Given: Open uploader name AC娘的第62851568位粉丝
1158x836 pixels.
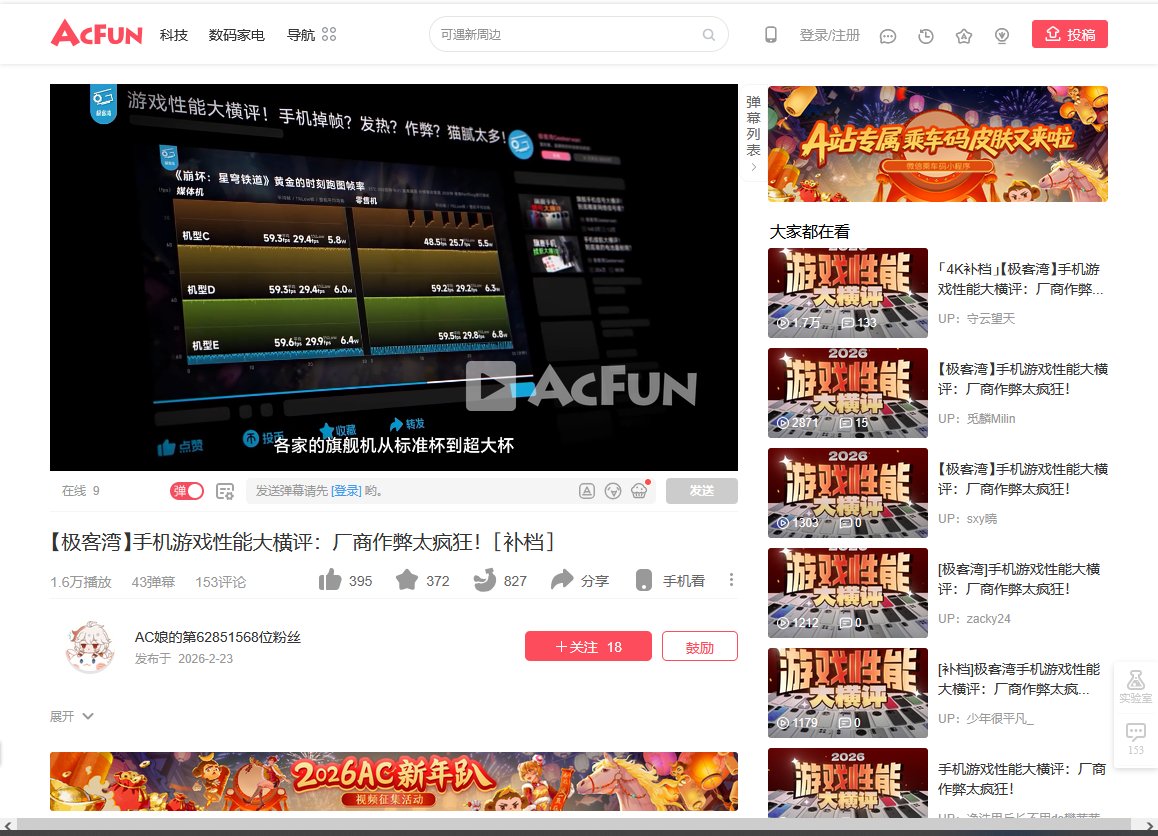Looking at the screenshot, I should 217,637.
